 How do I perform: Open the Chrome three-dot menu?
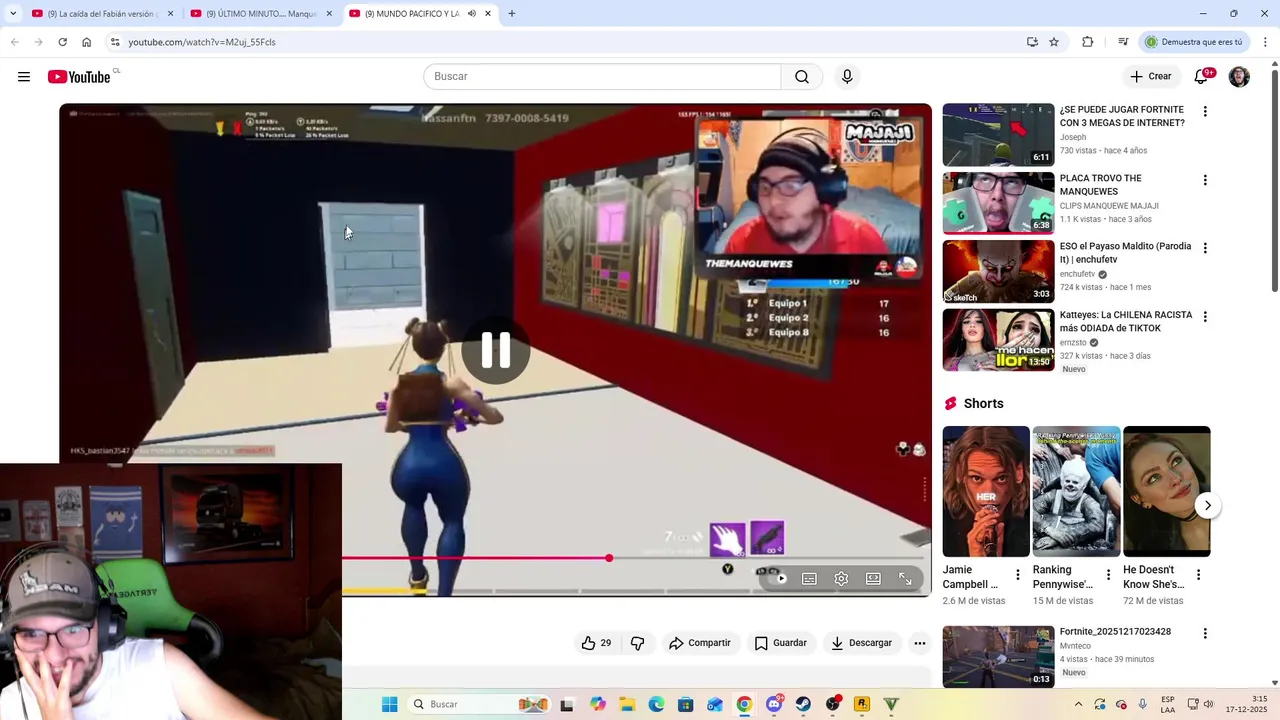click(1266, 42)
